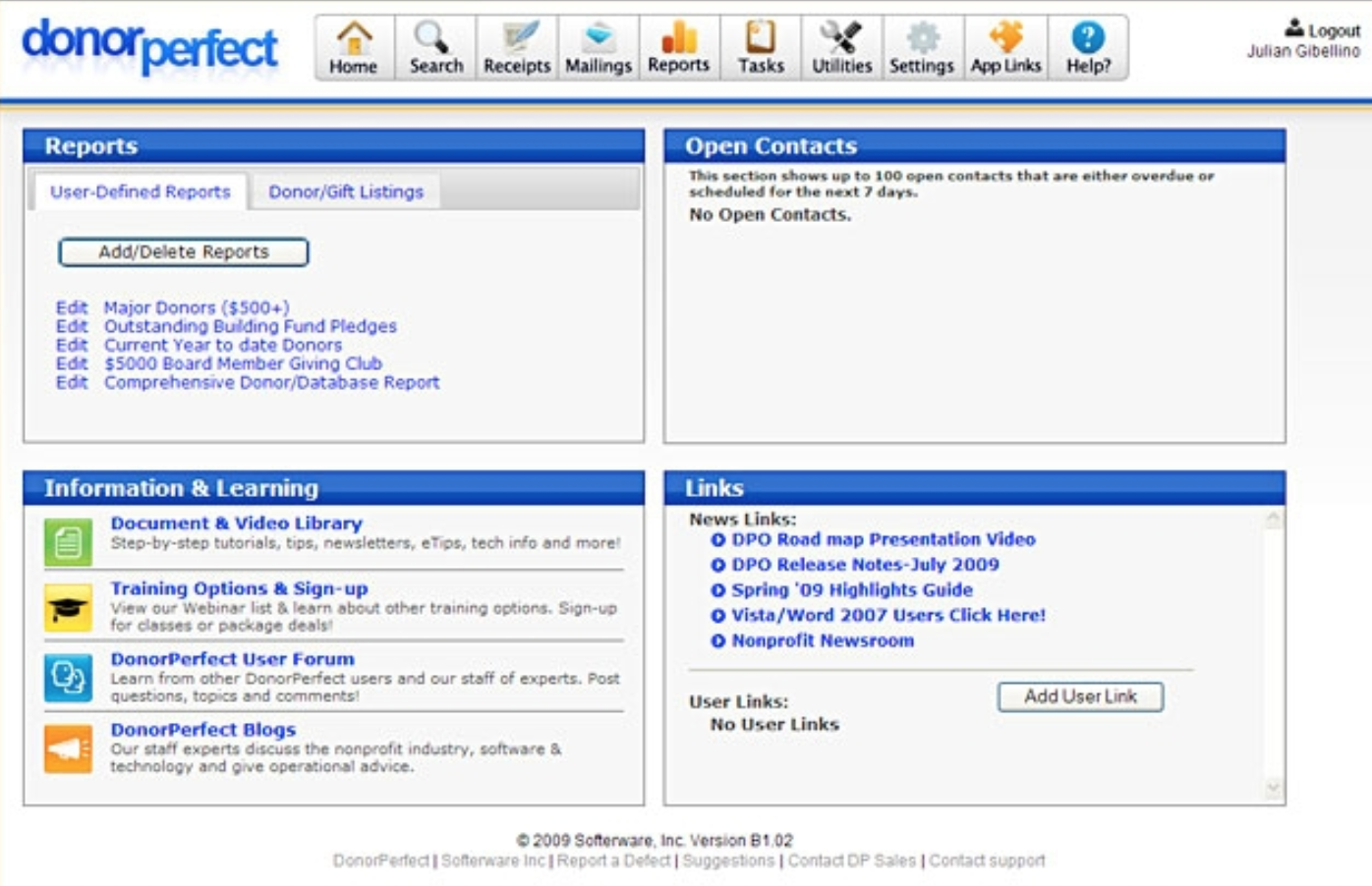Screen dimensions: 1372x886
Task: Open Outstanding Building Fund Pledges report
Action: coord(251,326)
